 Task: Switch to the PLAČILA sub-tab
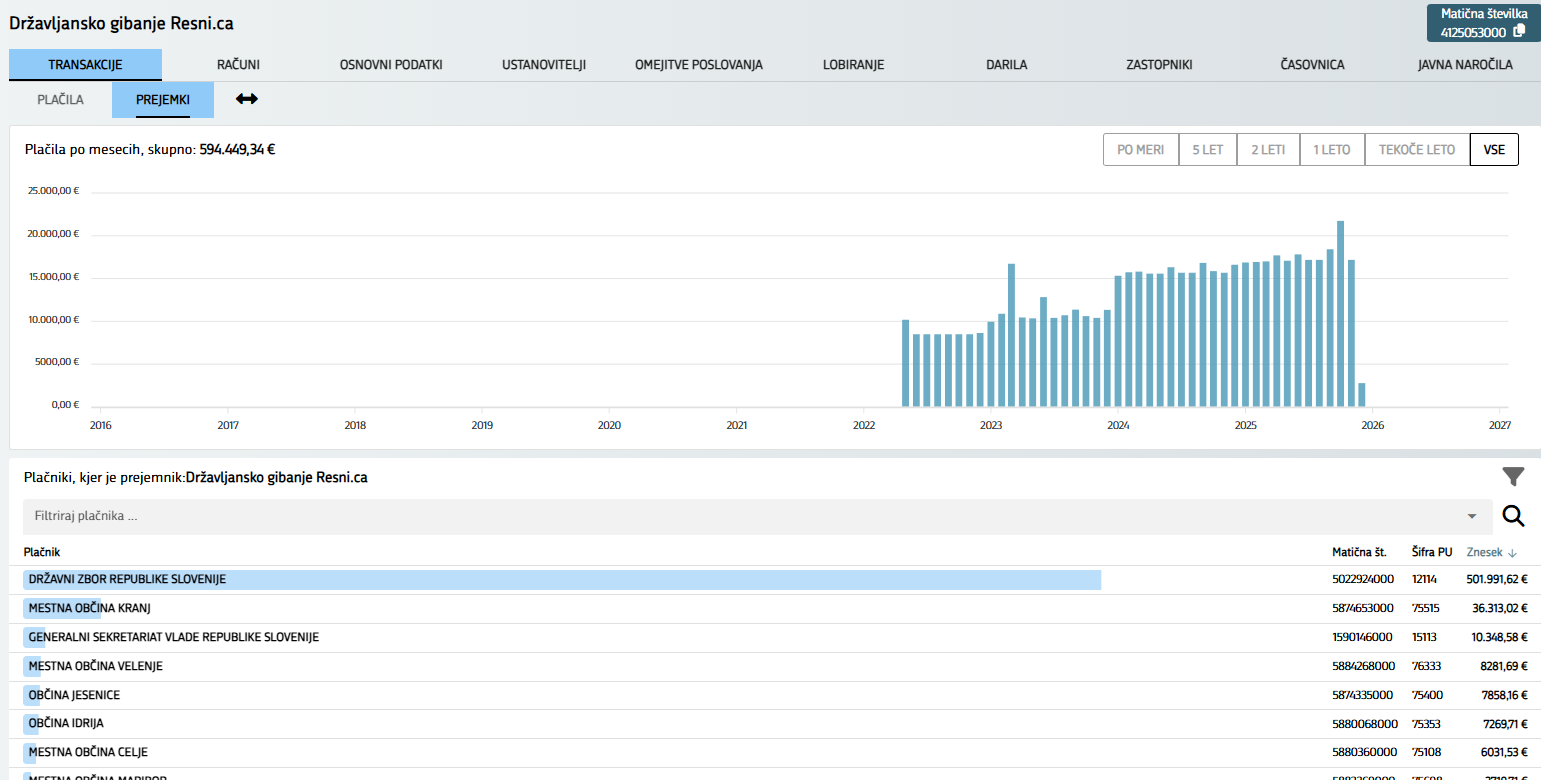coord(60,100)
